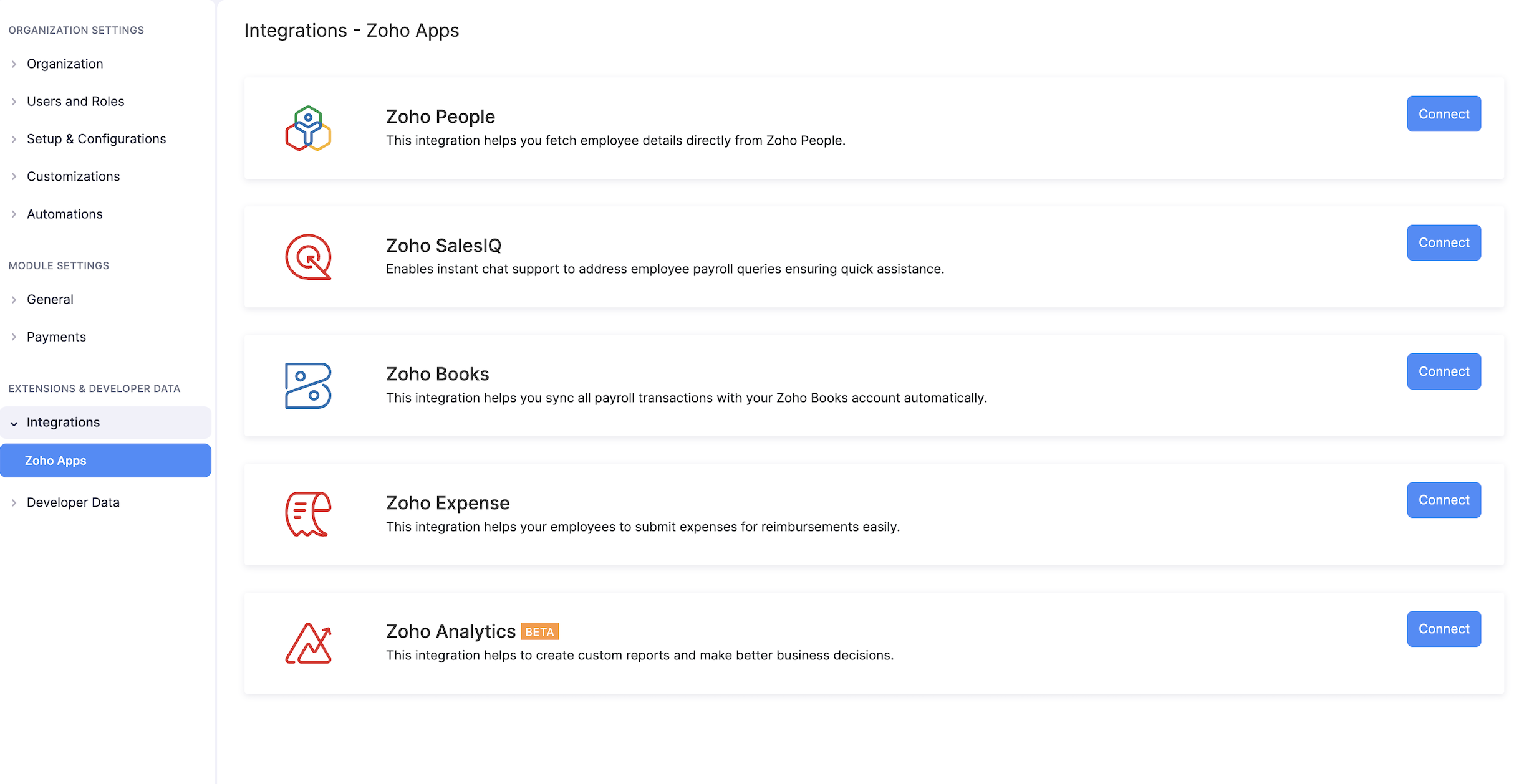This screenshot has height=784, width=1524.
Task: Collapse the Integrations section
Action: coord(63,422)
